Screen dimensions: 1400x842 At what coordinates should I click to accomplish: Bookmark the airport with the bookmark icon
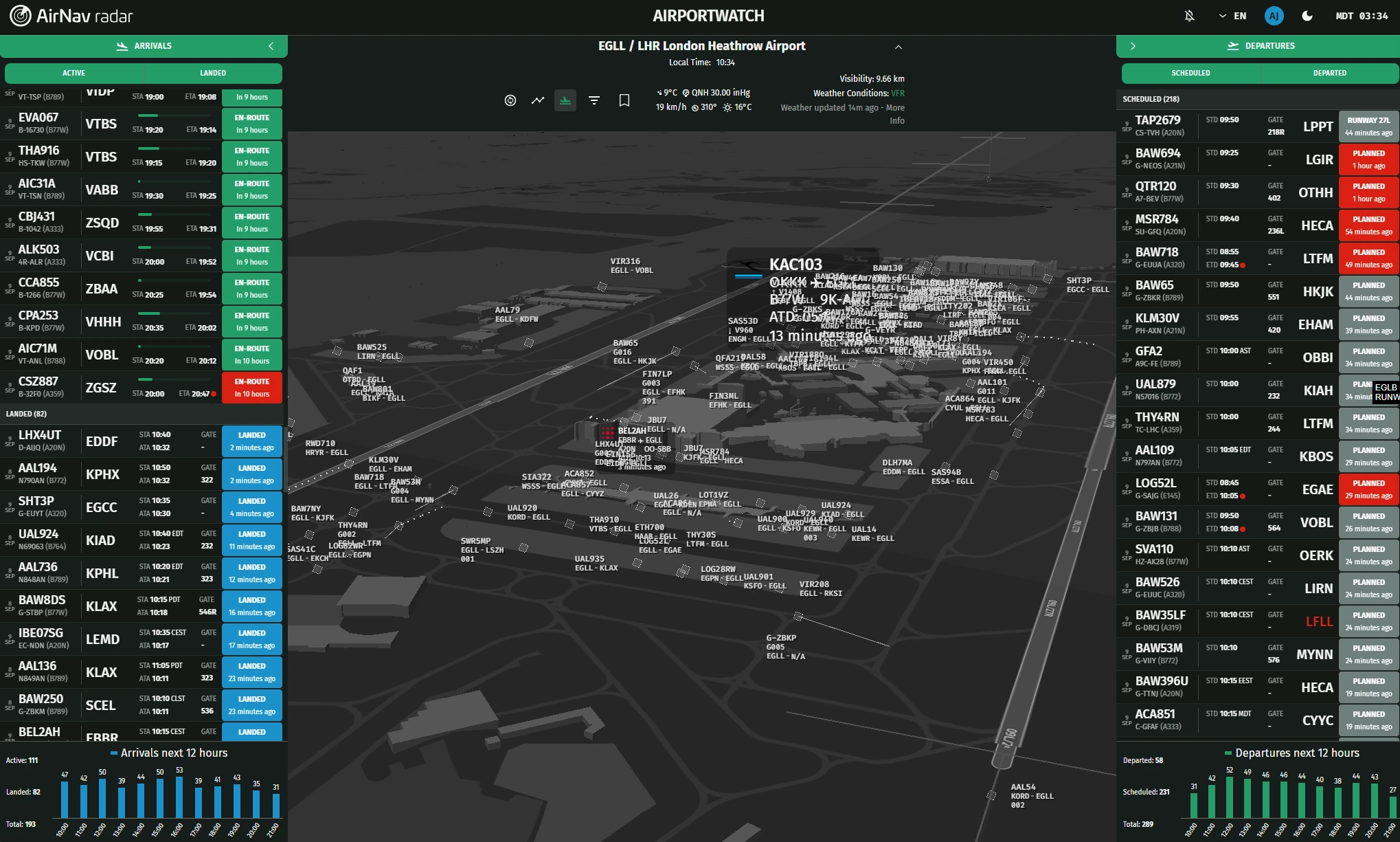click(624, 100)
